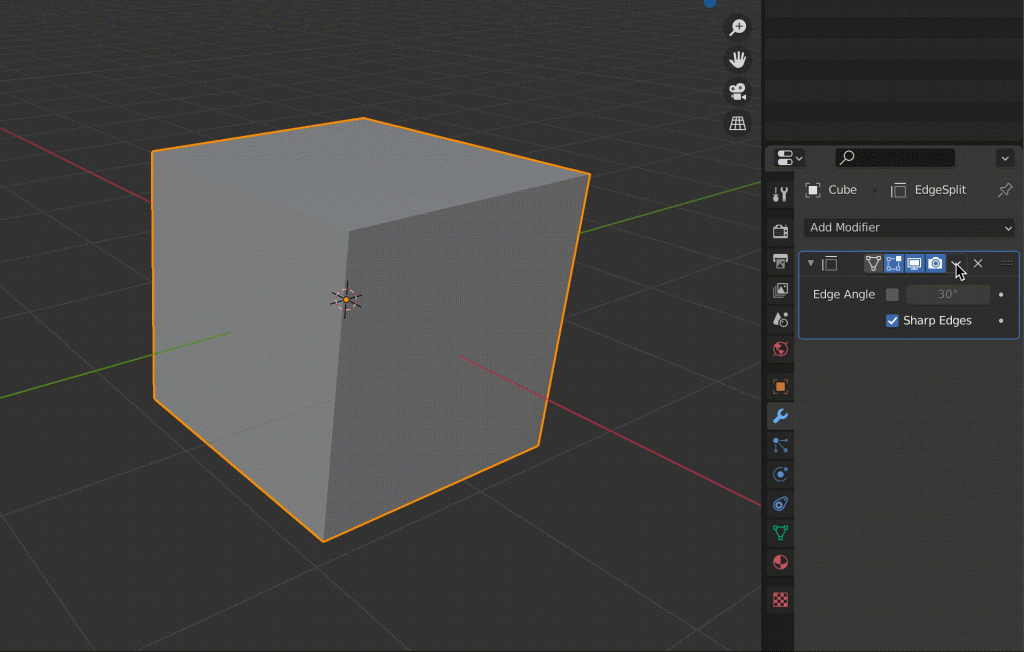This screenshot has height=652, width=1024.
Task: Open Physics Properties orbit icon
Action: click(x=779, y=474)
